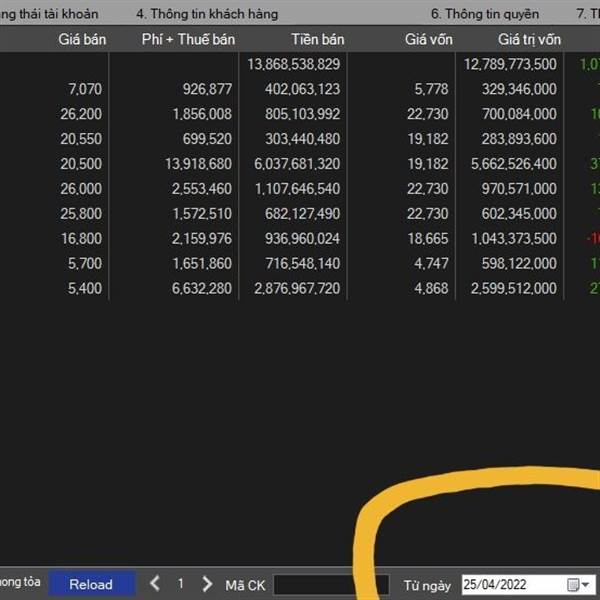Viewport: 600px width, 600px height.
Task: Select fee cell 926,877
Action: 207,89
